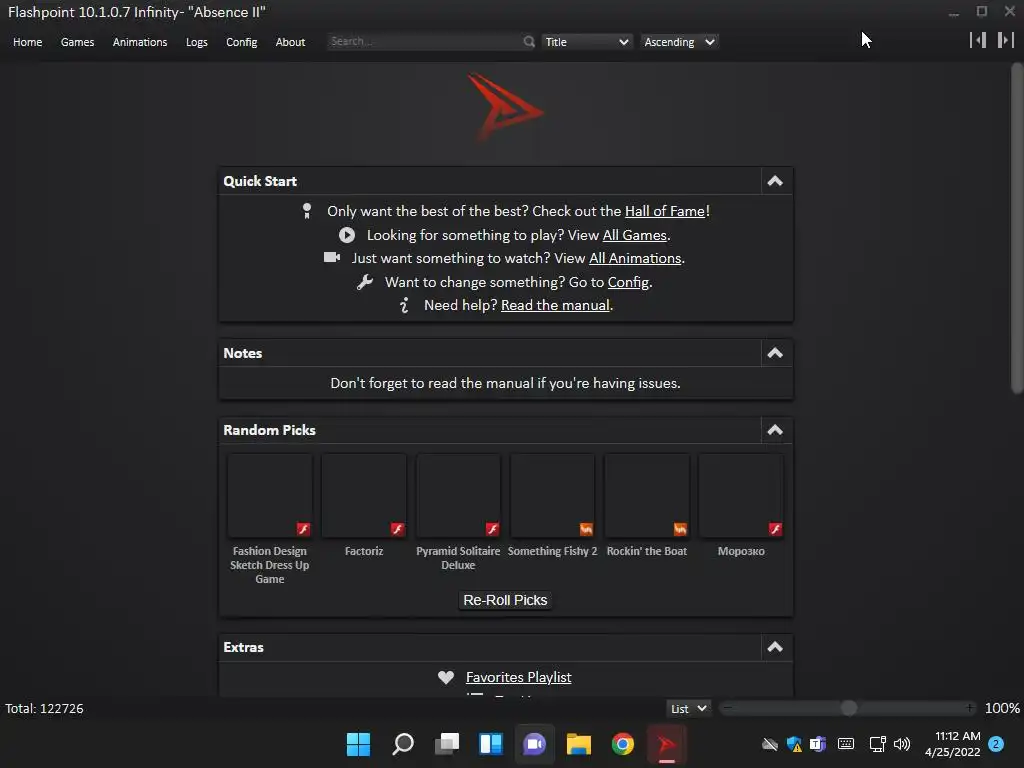Click the plus end of zoom slider
The width and height of the screenshot is (1024, 768).
pyautogui.click(x=970, y=708)
